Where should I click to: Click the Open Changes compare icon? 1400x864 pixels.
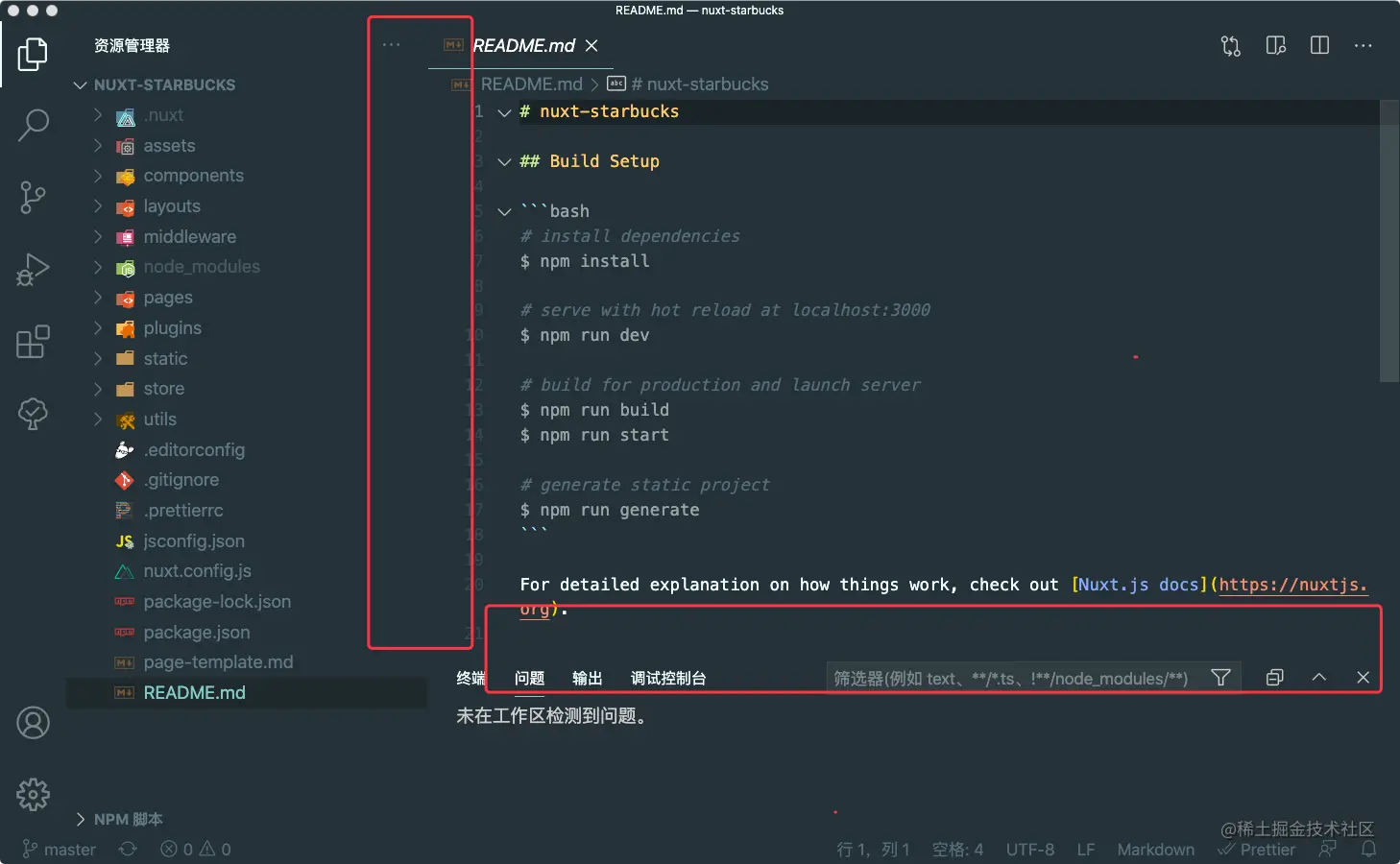click(1231, 46)
